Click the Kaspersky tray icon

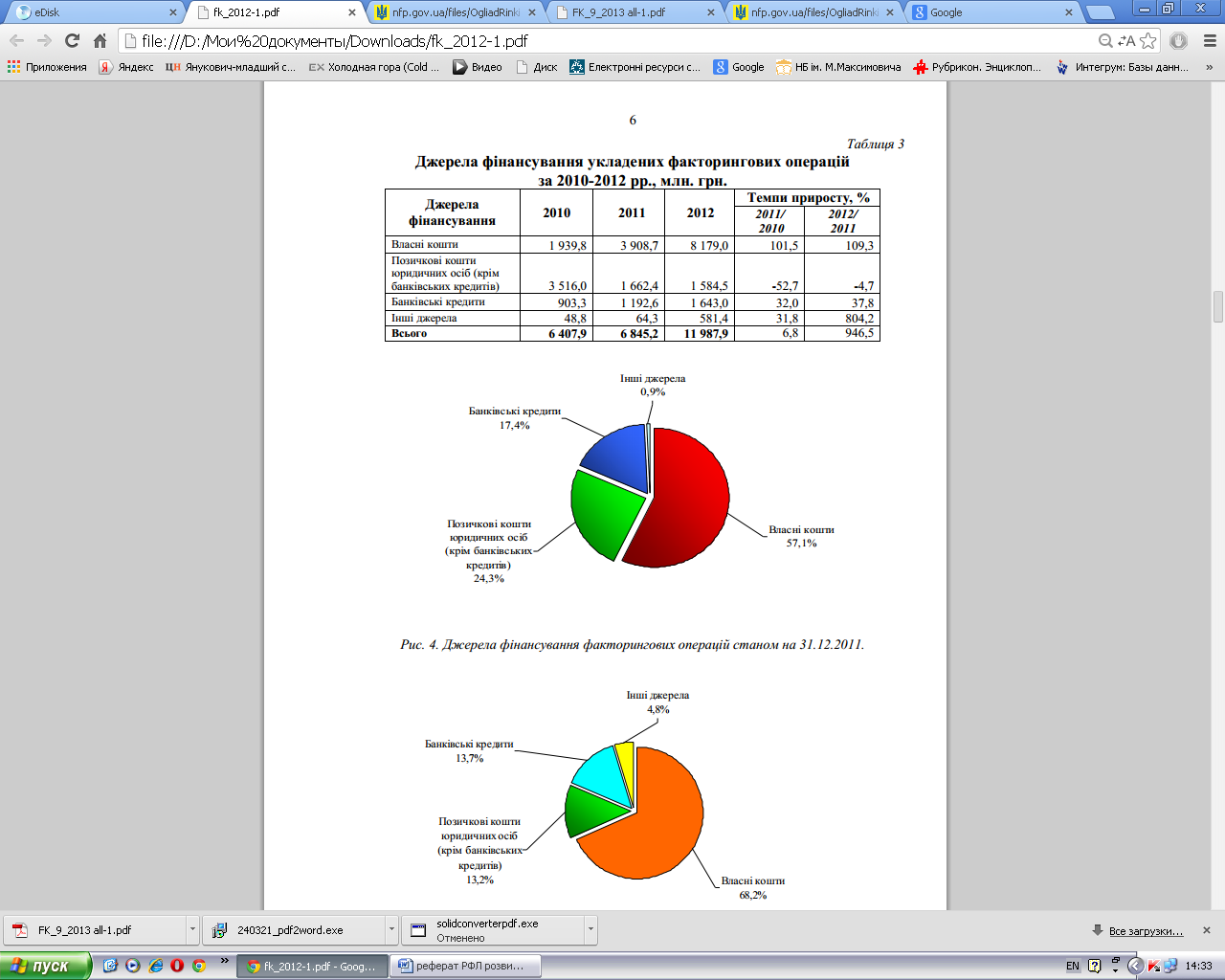tap(1153, 966)
